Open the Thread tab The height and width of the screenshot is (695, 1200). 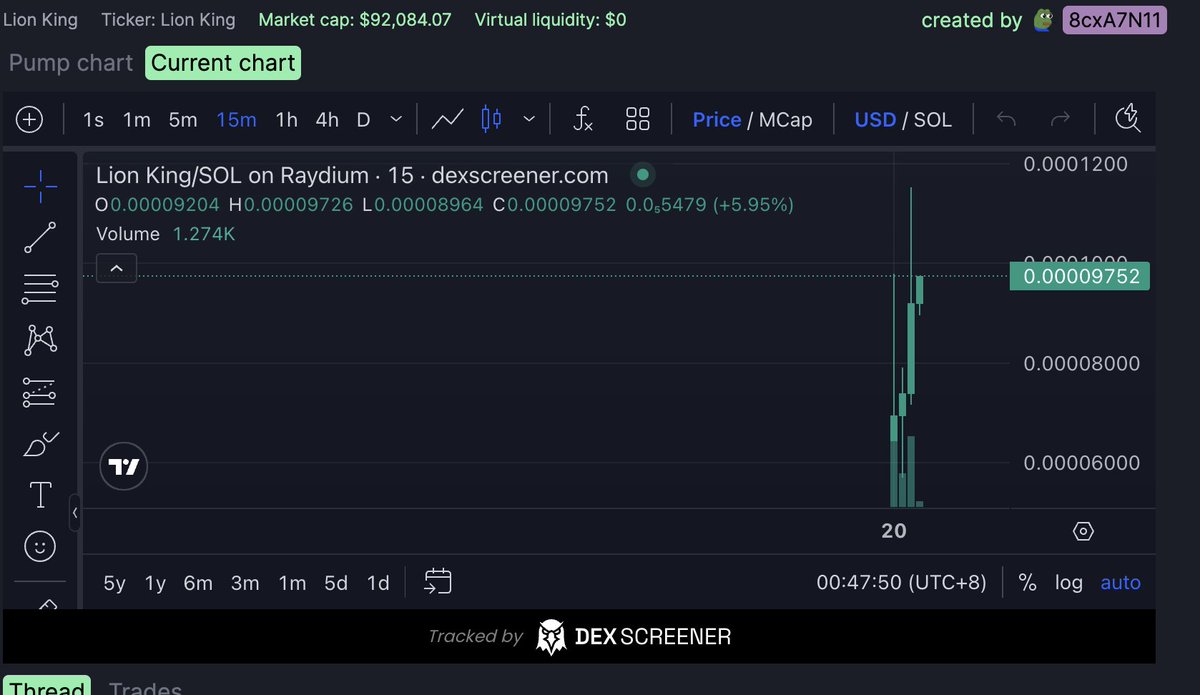47,687
